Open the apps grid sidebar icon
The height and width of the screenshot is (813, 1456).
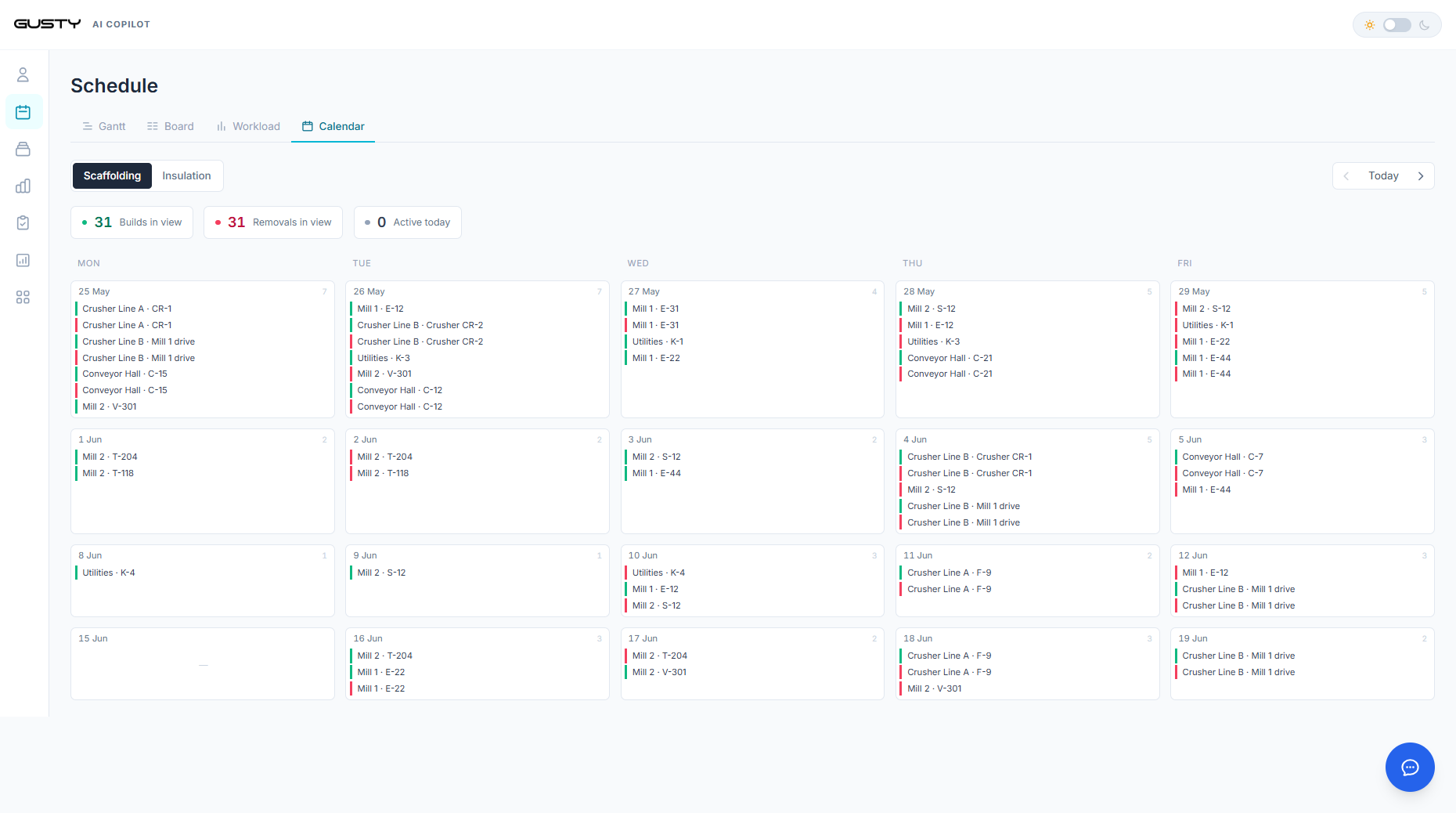tap(23, 298)
